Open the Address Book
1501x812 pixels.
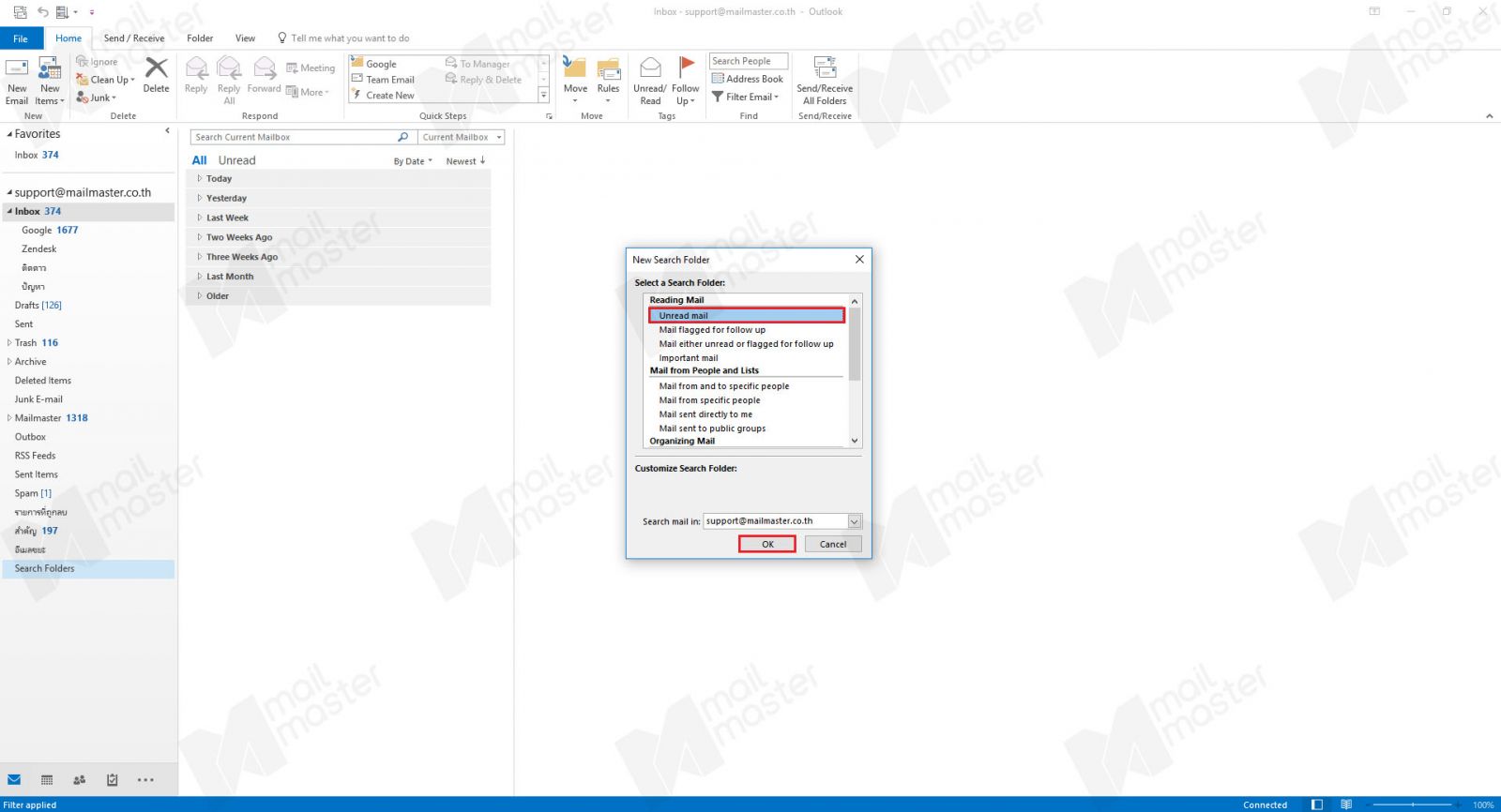click(x=748, y=79)
